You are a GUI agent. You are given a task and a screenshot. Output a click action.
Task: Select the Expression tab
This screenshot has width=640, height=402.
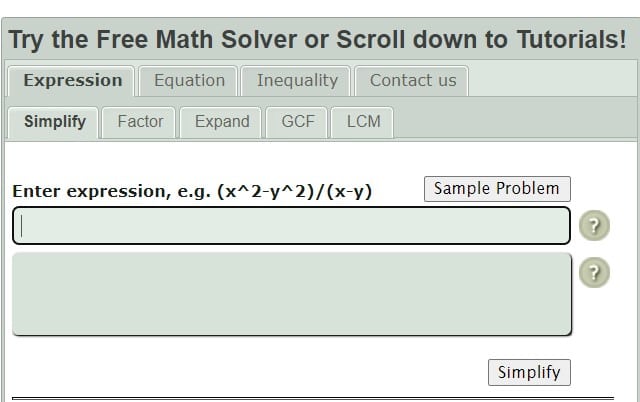pyautogui.click(x=71, y=81)
